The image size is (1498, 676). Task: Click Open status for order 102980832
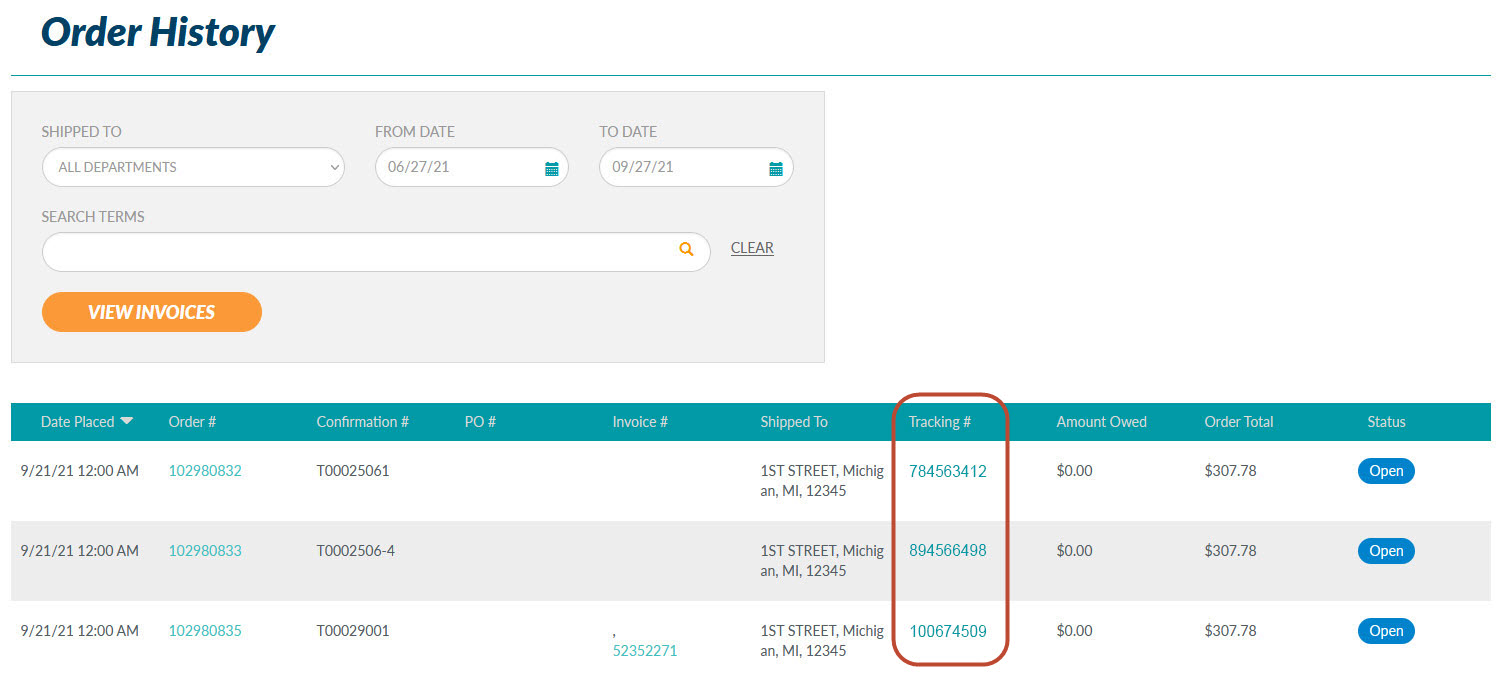coord(1386,471)
